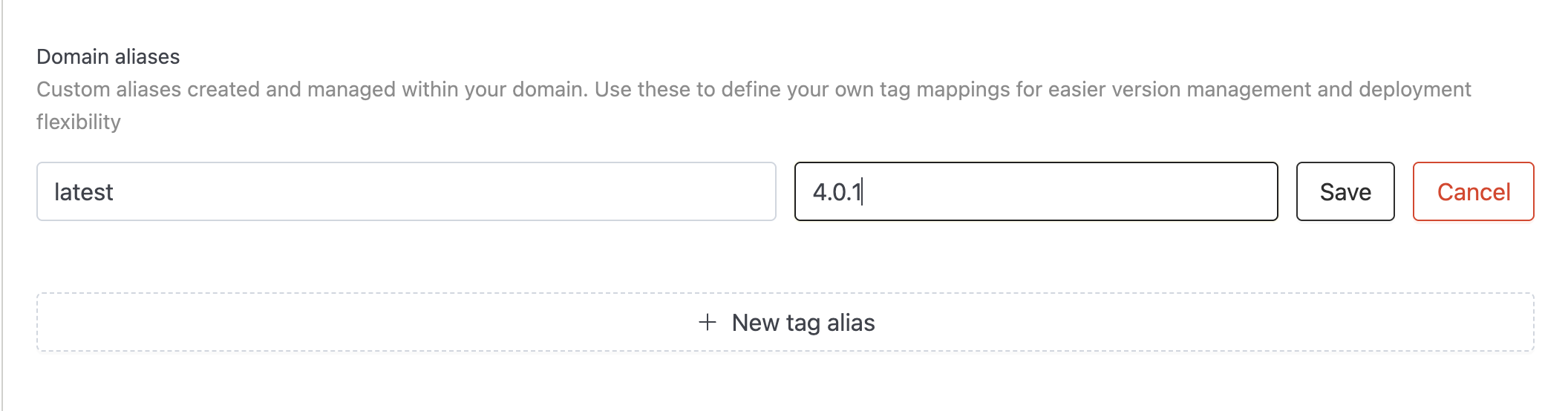The height and width of the screenshot is (411, 1568).
Task: Click the Domain aliases heading
Action: pos(108,56)
